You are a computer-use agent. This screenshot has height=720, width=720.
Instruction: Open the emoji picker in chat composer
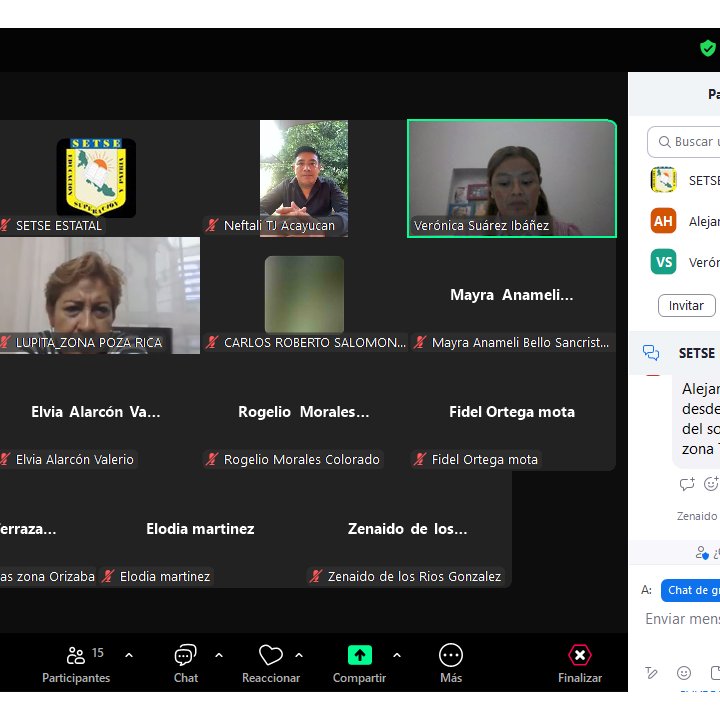[x=684, y=673]
